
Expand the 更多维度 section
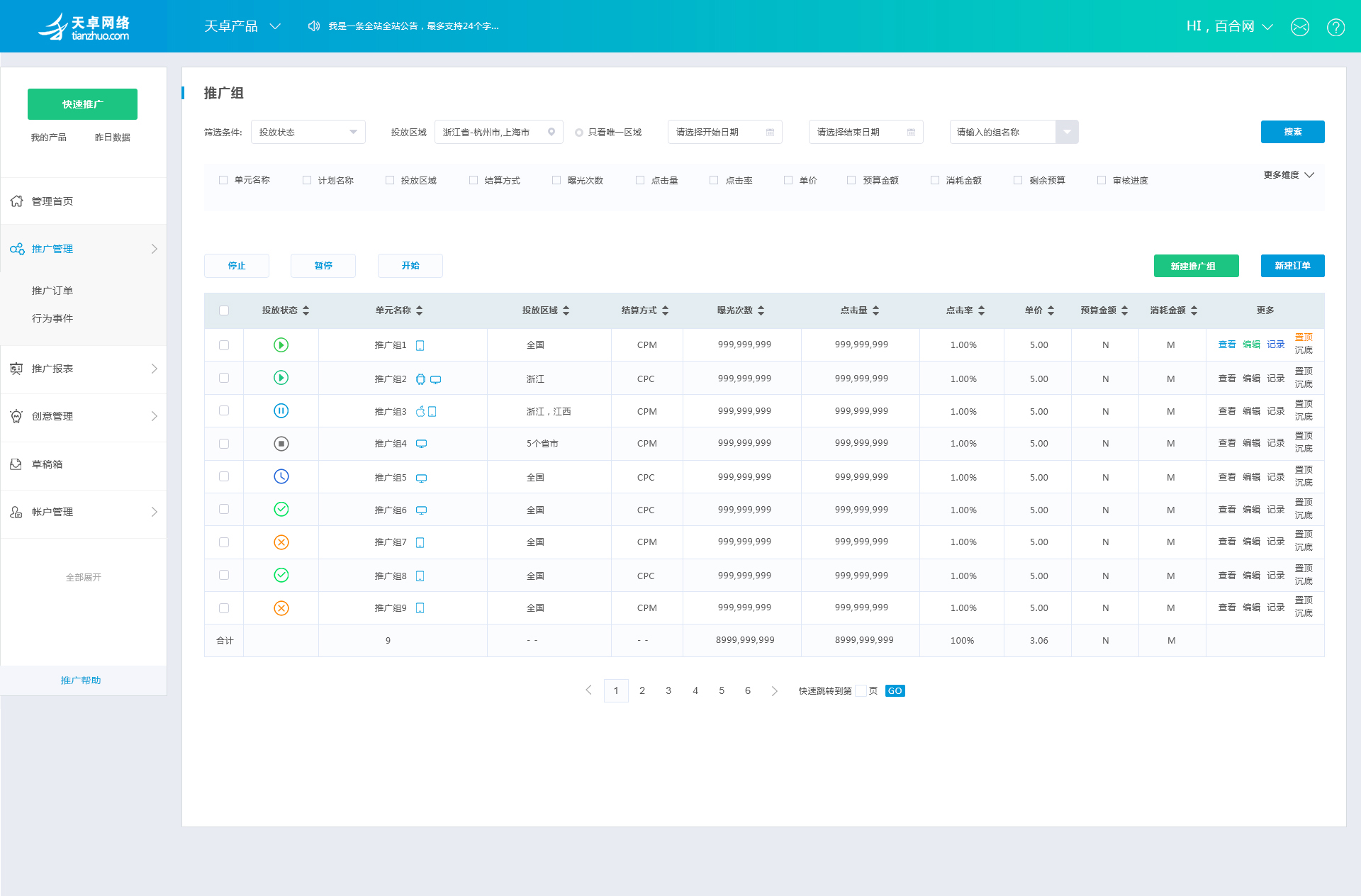click(x=1289, y=175)
